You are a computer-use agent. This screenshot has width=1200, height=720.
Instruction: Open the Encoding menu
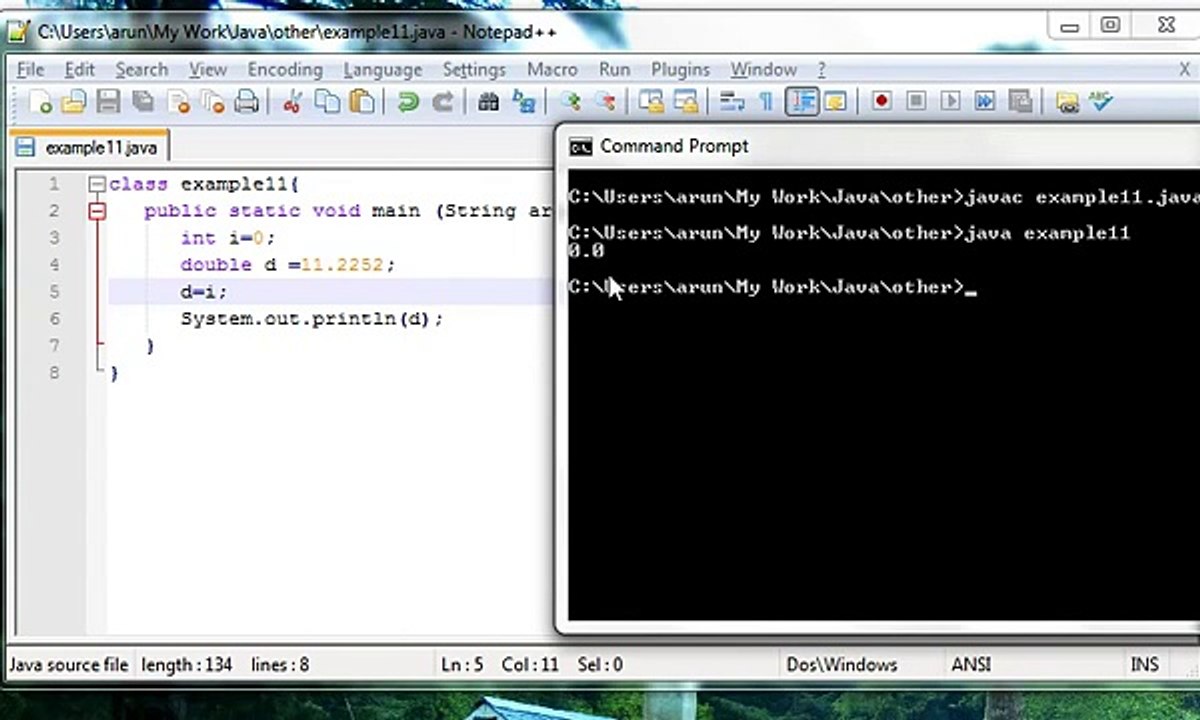pyautogui.click(x=285, y=69)
